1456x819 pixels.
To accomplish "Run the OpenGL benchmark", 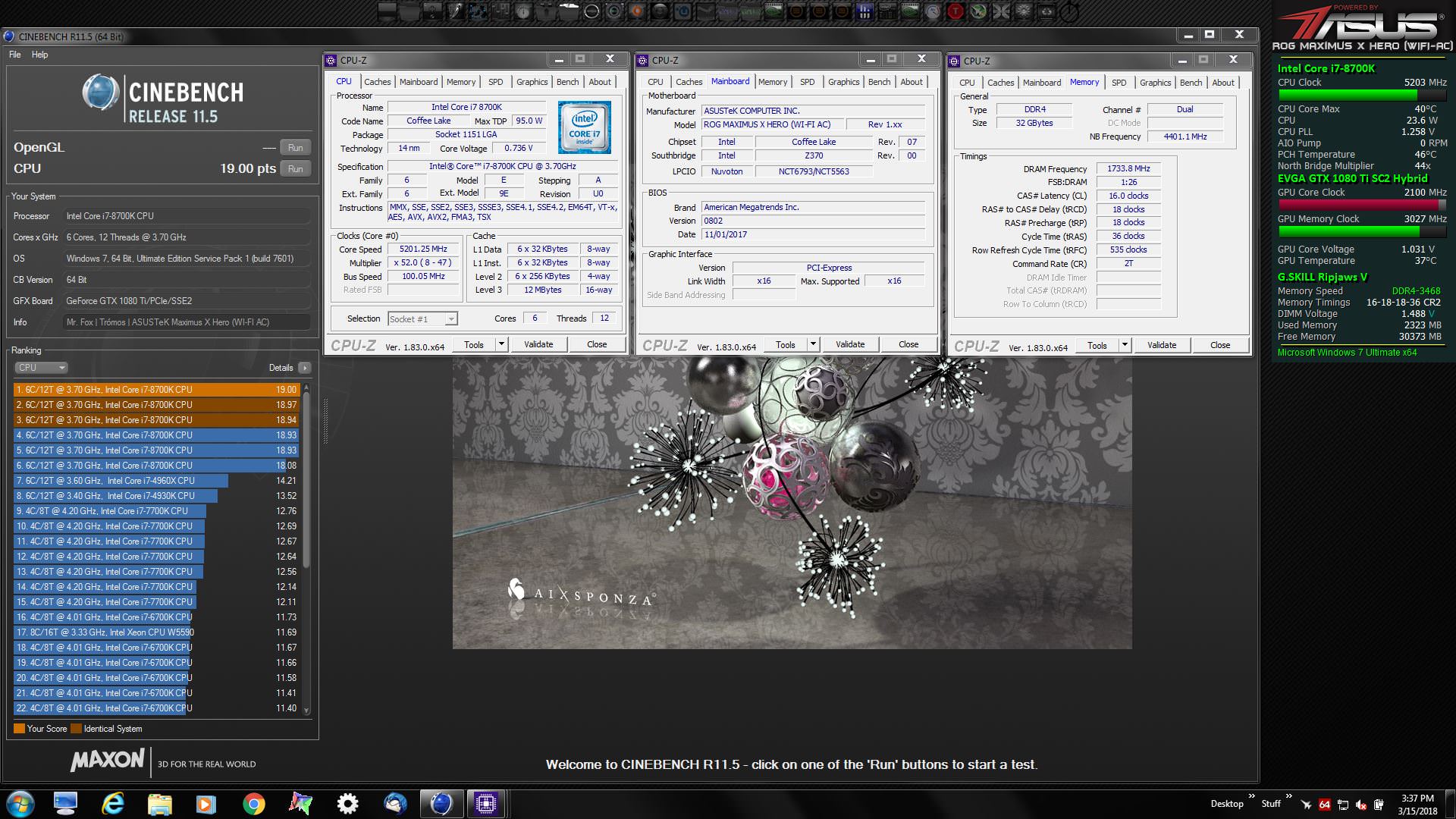I will pos(296,148).
